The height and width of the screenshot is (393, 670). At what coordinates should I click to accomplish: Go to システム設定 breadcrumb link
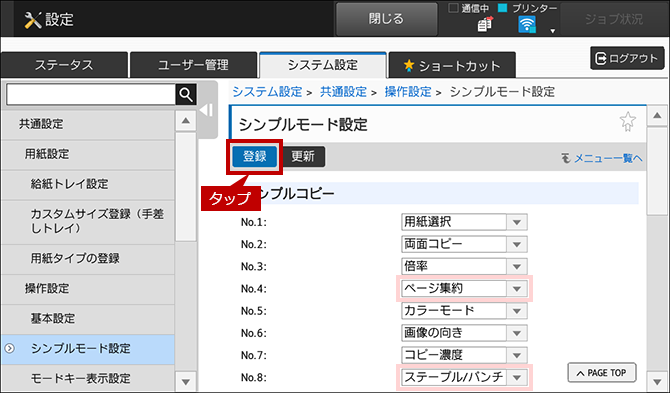(267, 92)
